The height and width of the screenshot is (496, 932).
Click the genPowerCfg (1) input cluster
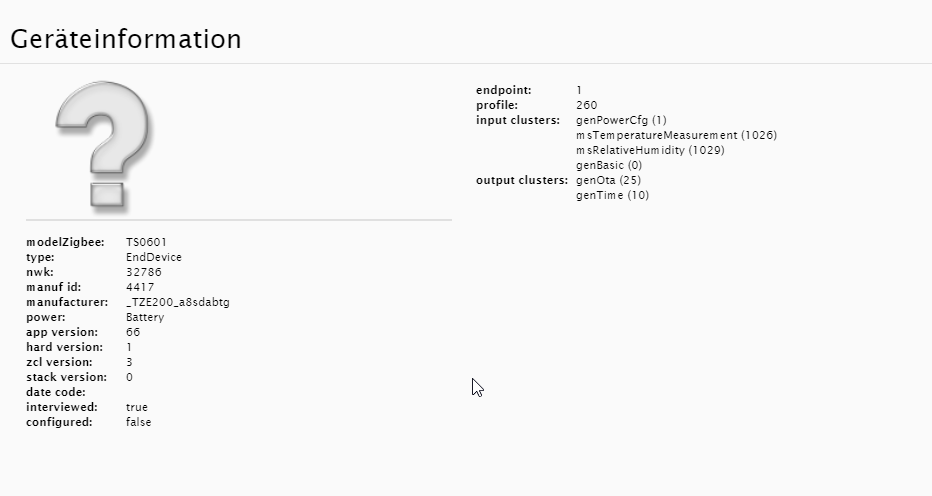[x=621, y=120]
